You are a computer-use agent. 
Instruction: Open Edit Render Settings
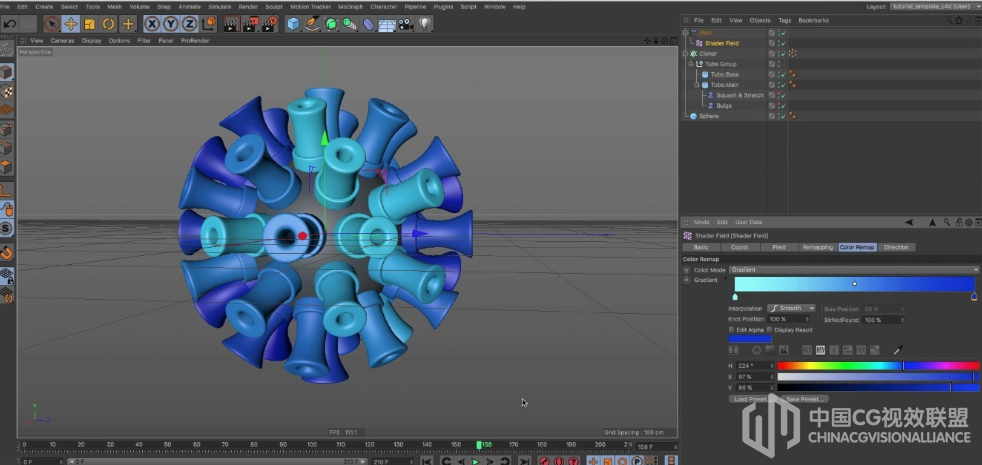[x=269, y=24]
